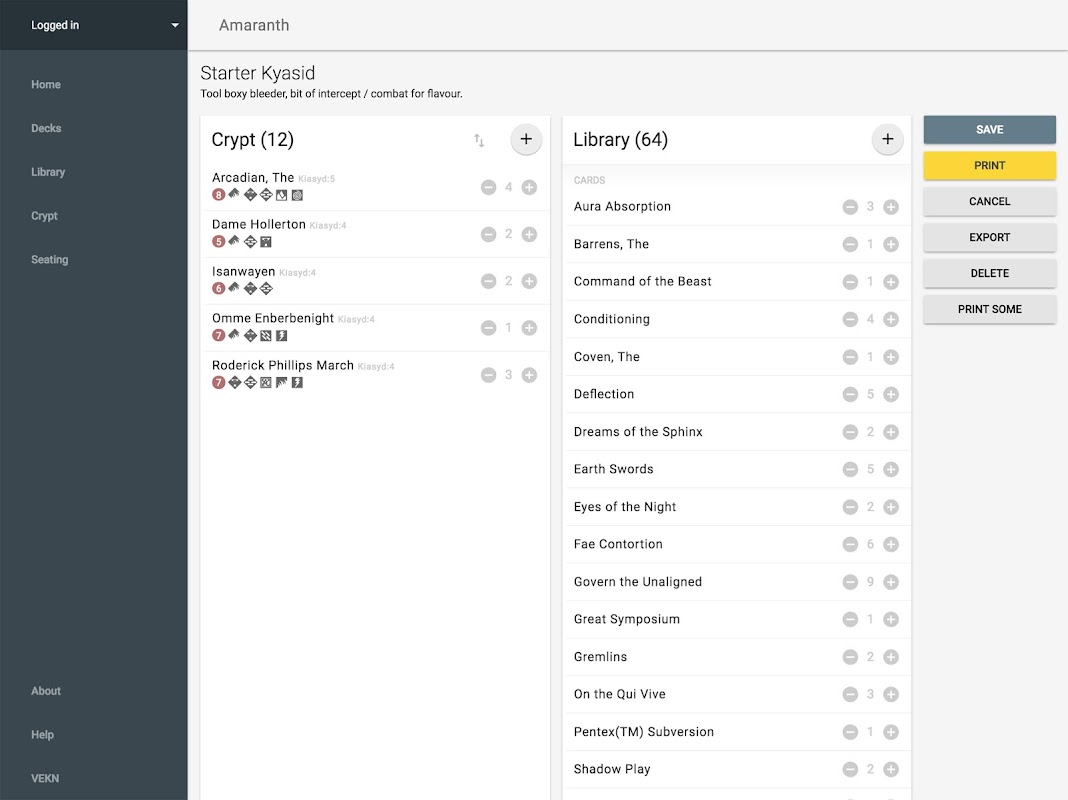Decrease Dame Hollerton count
1068x800 pixels.
pyautogui.click(x=488, y=234)
